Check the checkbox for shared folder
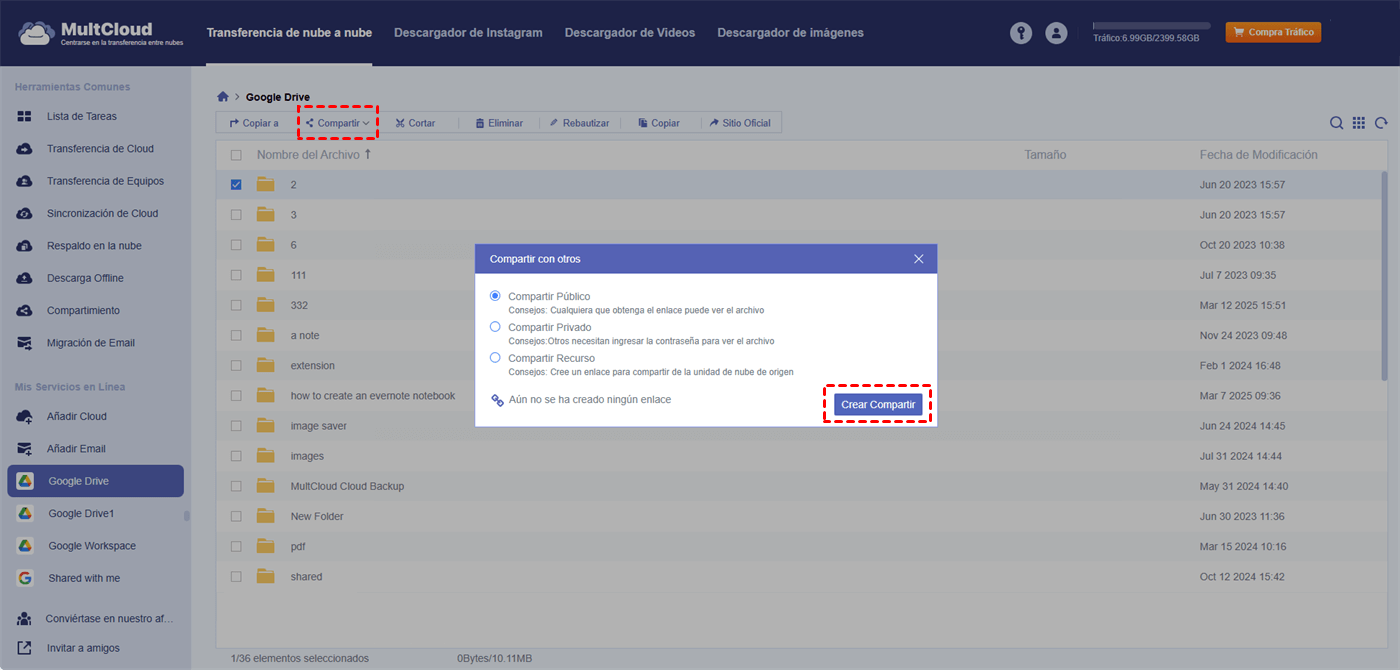 [236, 576]
